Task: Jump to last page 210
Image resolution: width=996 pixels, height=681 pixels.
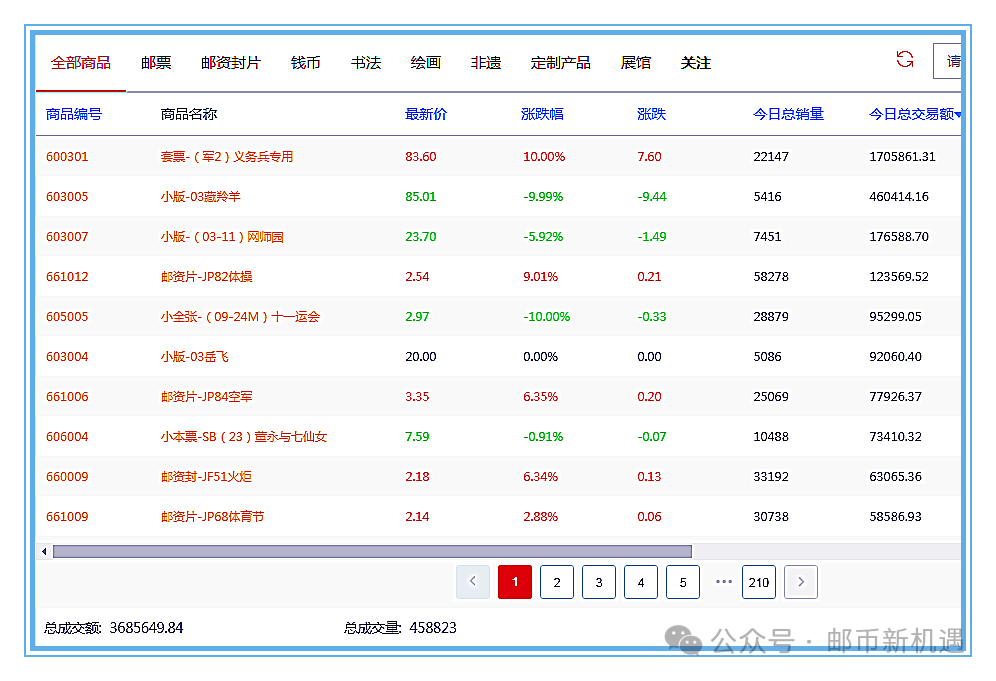Action: tap(758, 582)
